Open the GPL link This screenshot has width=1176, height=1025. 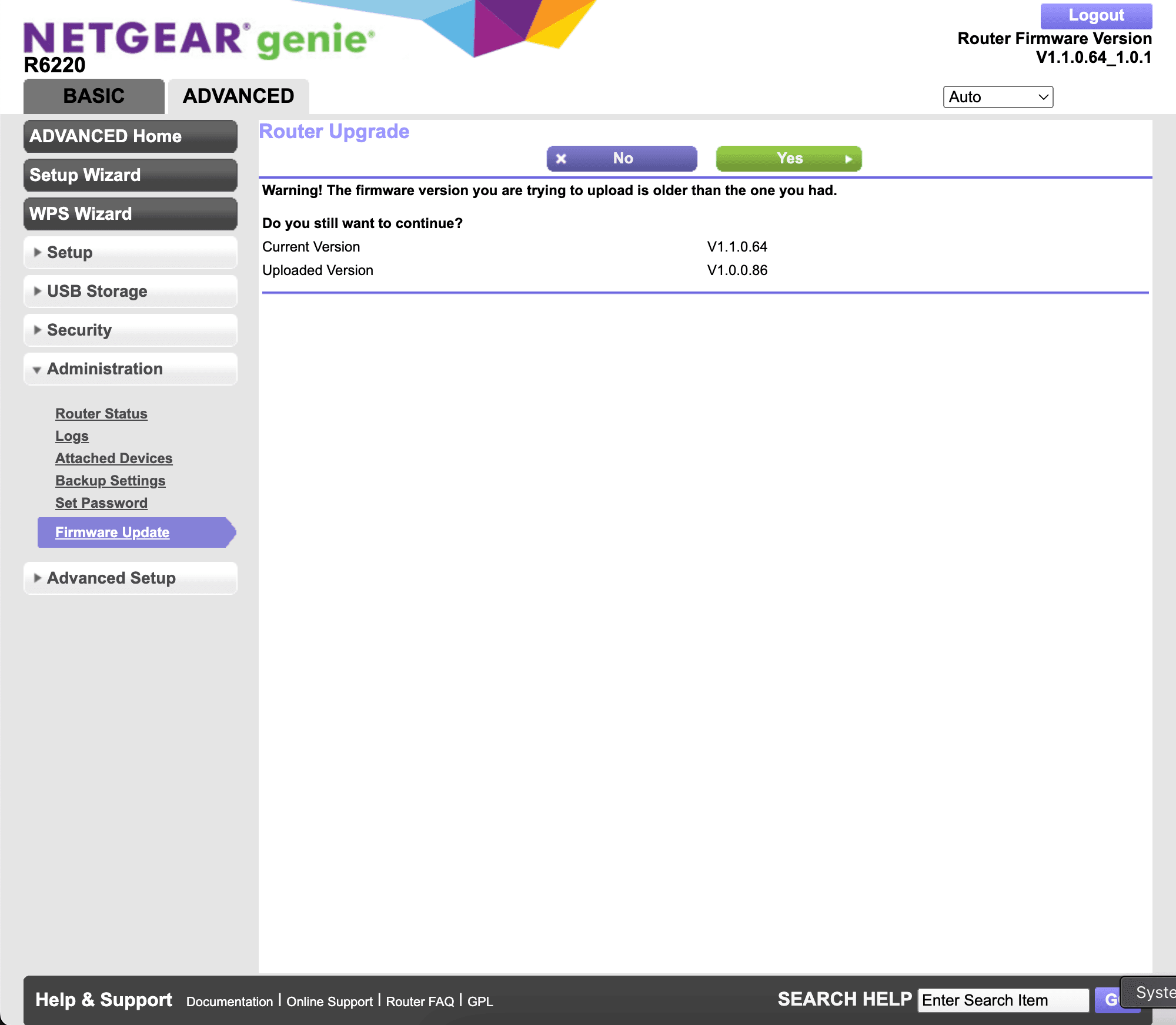point(480,1001)
